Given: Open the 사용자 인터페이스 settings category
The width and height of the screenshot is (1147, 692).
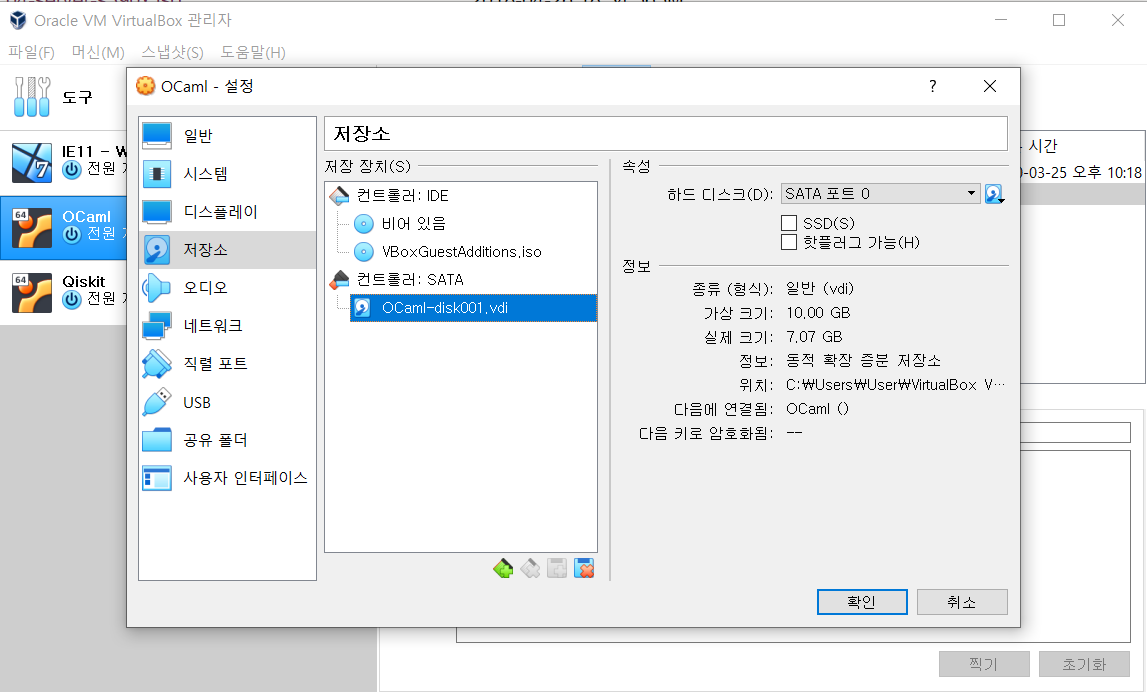Looking at the screenshot, I should tap(227, 478).
